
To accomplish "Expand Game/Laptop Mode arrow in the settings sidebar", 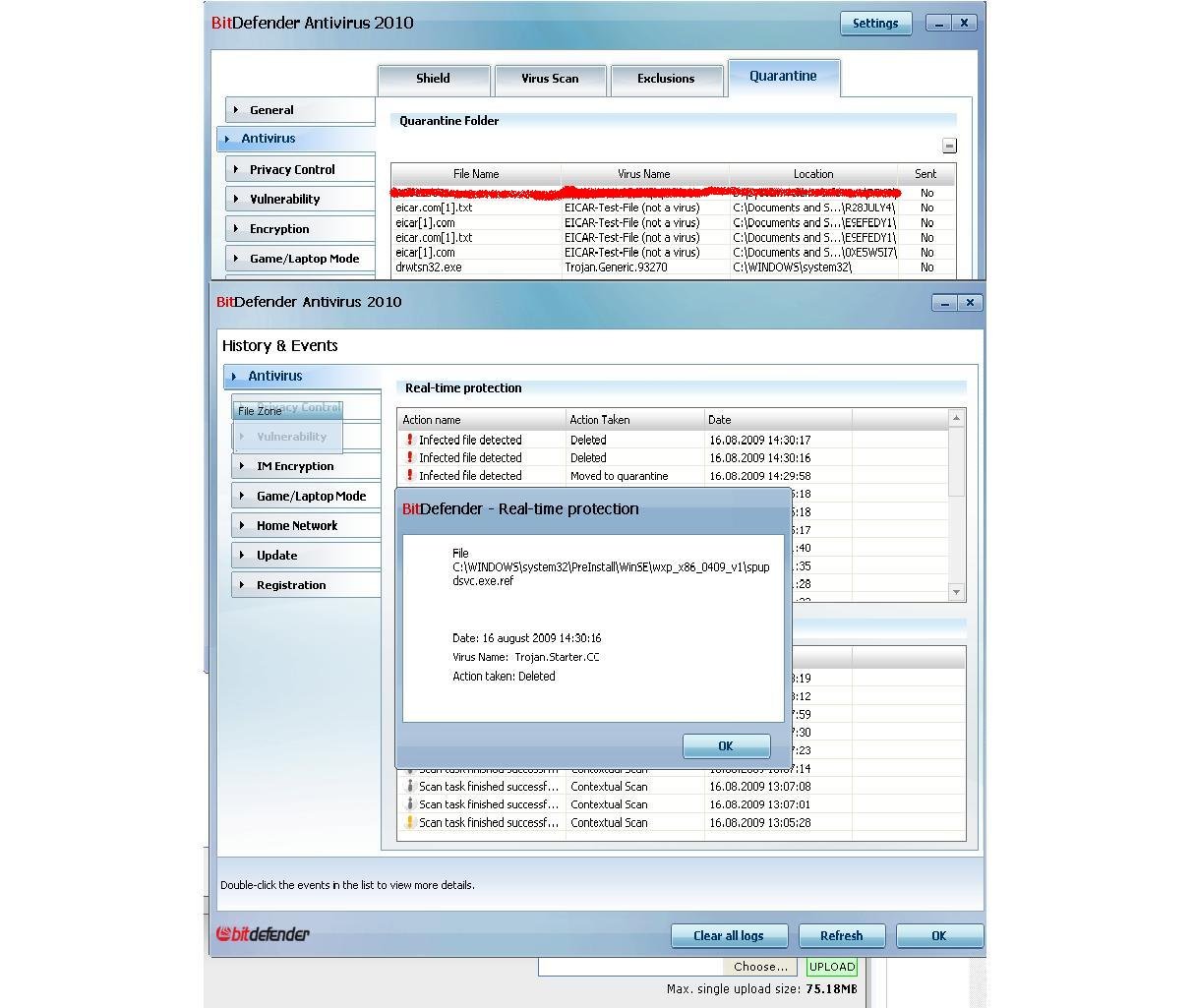I will [x=236, y=258].
